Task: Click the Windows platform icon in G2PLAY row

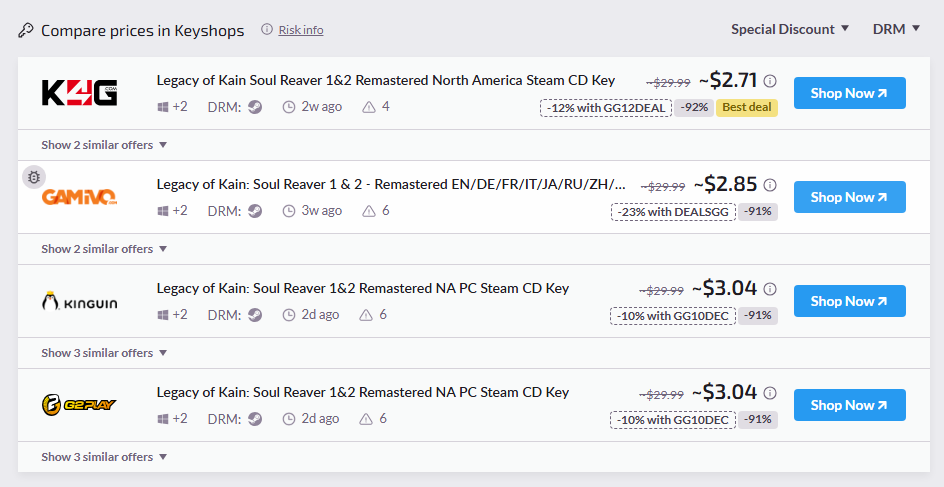Action: (x=163, y=420)
